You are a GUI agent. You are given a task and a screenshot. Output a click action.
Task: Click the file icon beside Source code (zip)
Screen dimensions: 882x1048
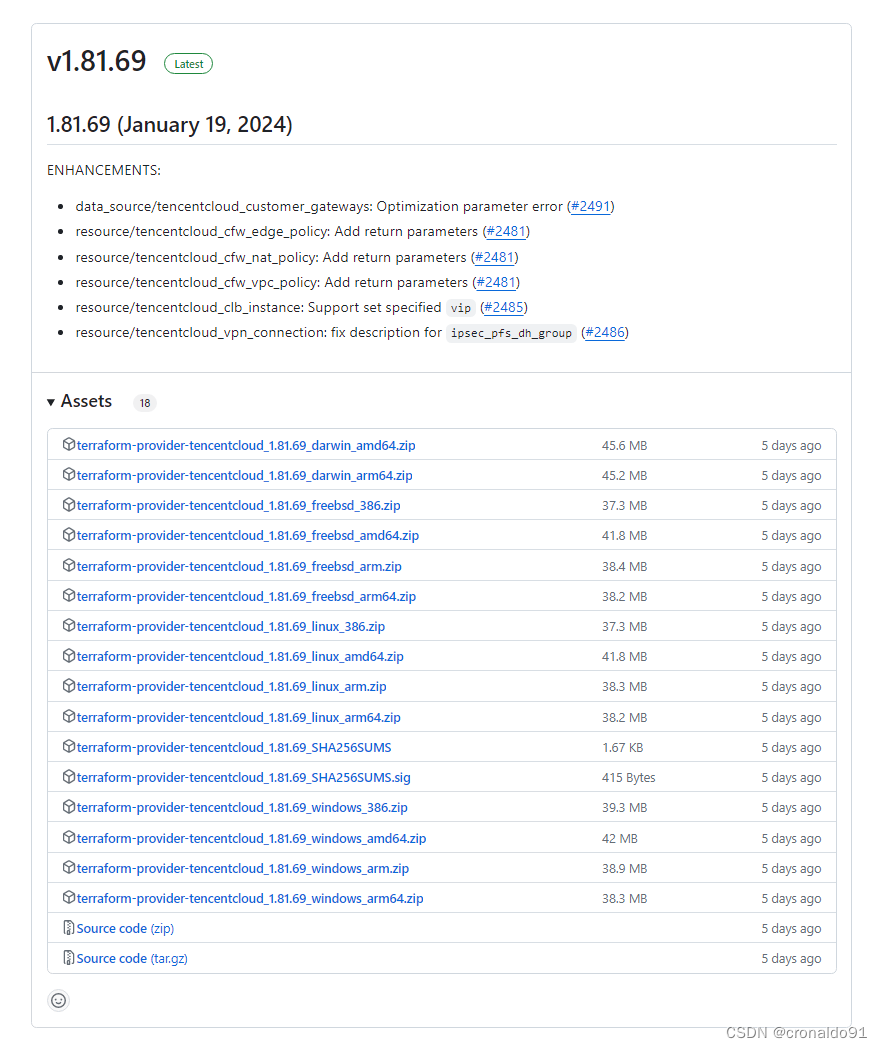pos(68,928)
